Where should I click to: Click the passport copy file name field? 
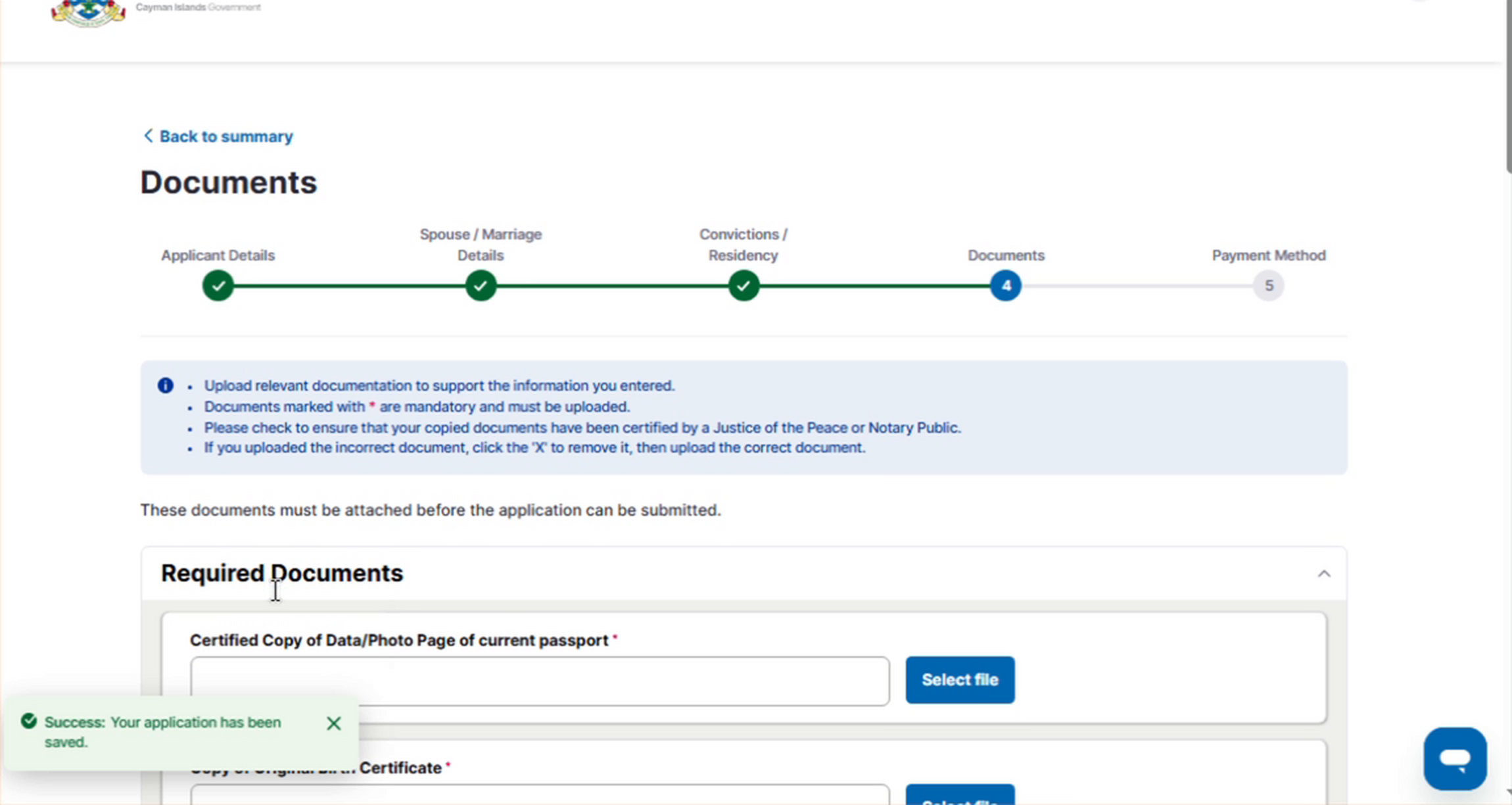(540, 681)
